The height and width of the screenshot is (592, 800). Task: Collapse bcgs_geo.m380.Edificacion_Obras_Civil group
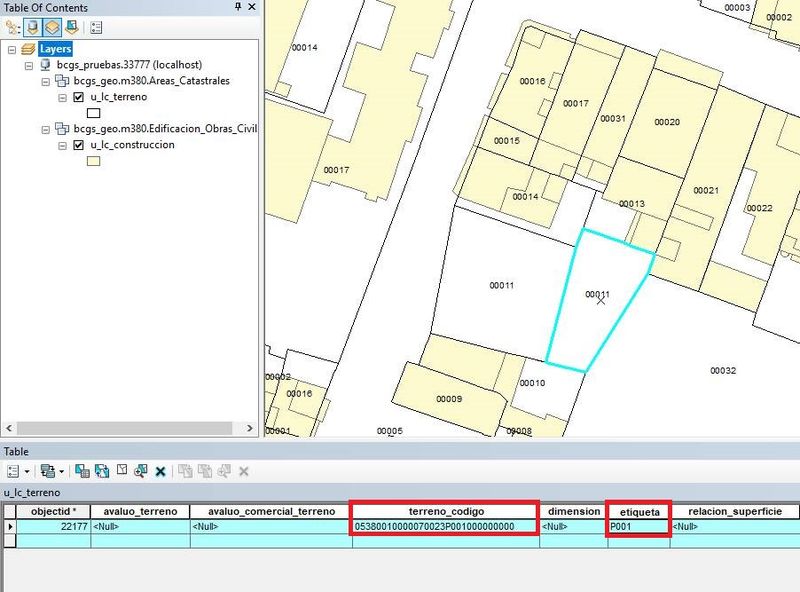[45, 130]
